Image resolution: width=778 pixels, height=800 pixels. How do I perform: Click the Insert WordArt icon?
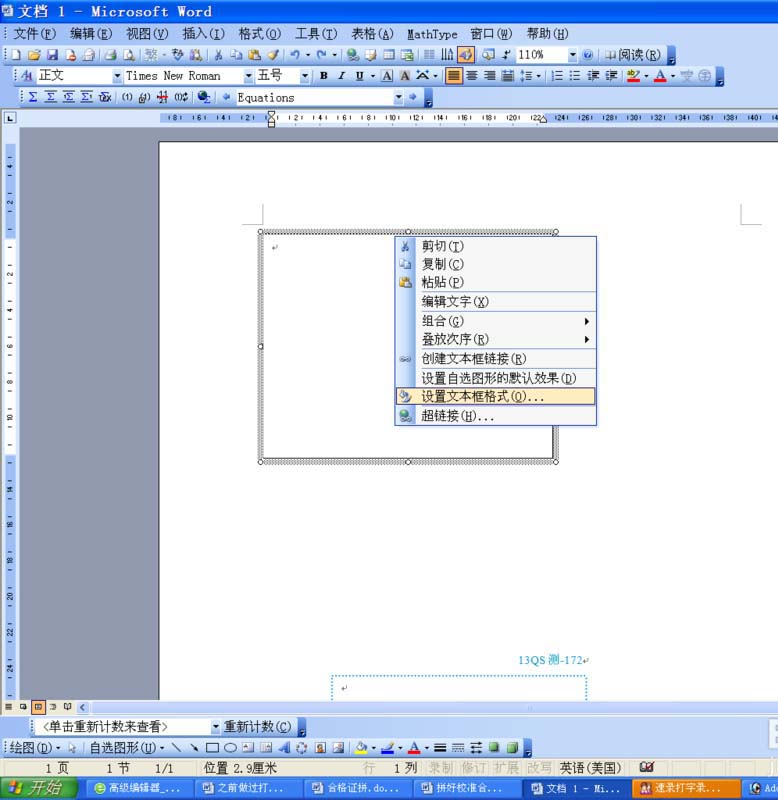284,748
